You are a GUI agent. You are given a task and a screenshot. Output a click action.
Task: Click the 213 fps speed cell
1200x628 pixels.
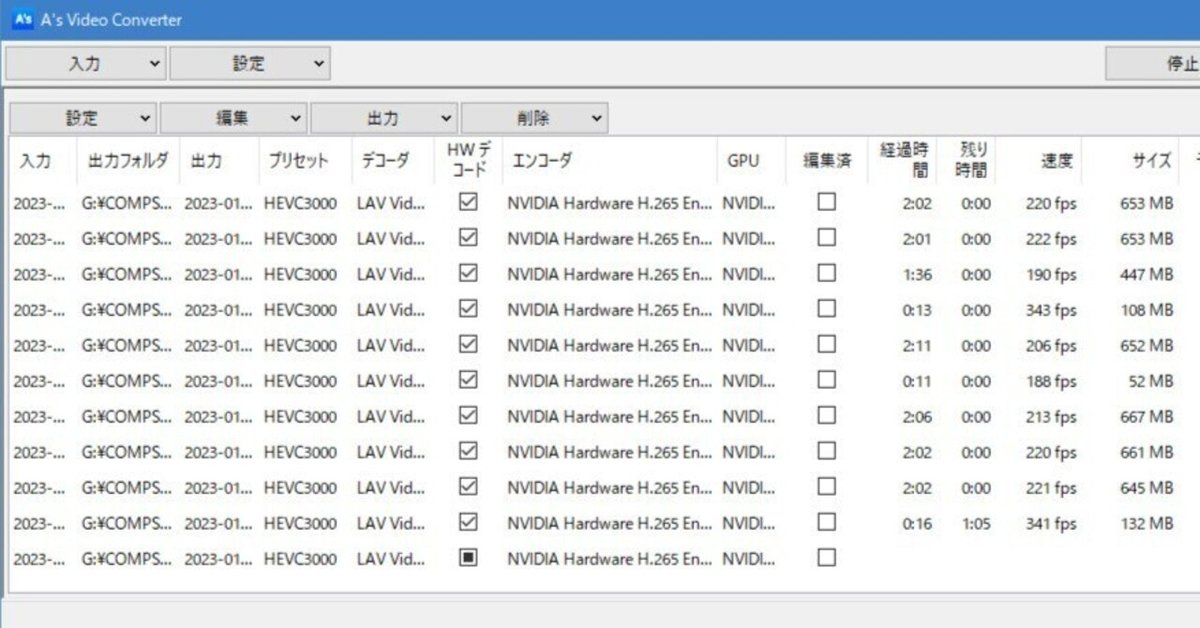tap(1051, 418)
